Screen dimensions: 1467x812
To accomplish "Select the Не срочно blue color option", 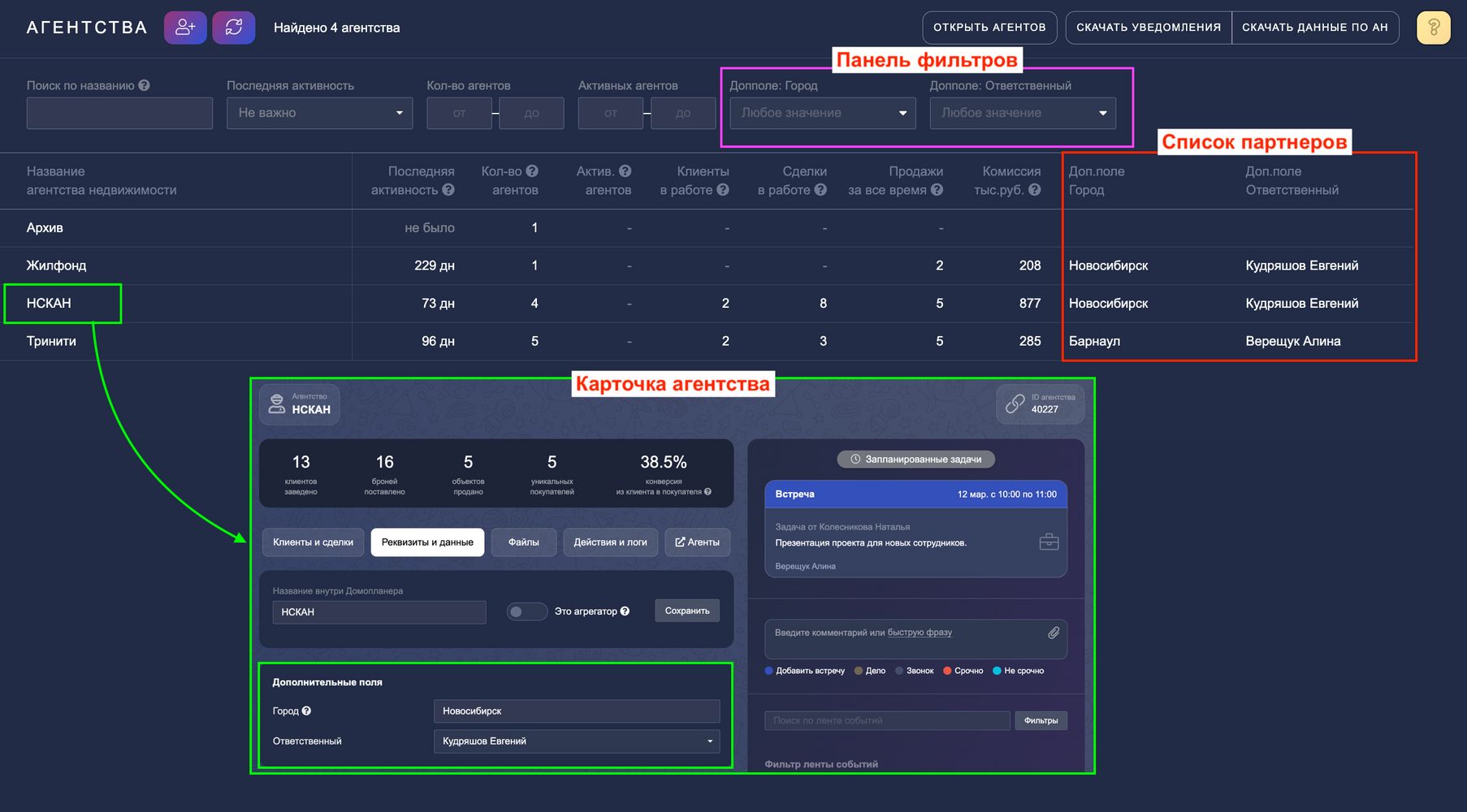I will [x=997, y=671].
